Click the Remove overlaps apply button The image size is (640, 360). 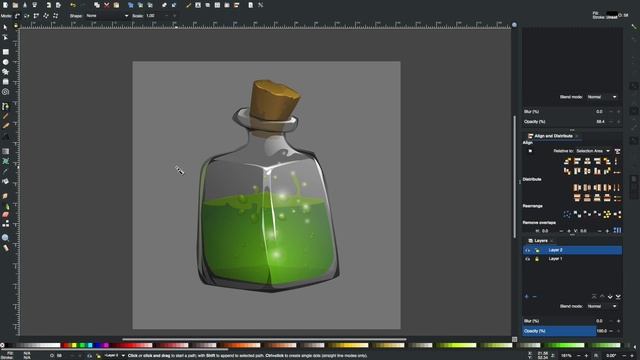[x=617, y=231]
